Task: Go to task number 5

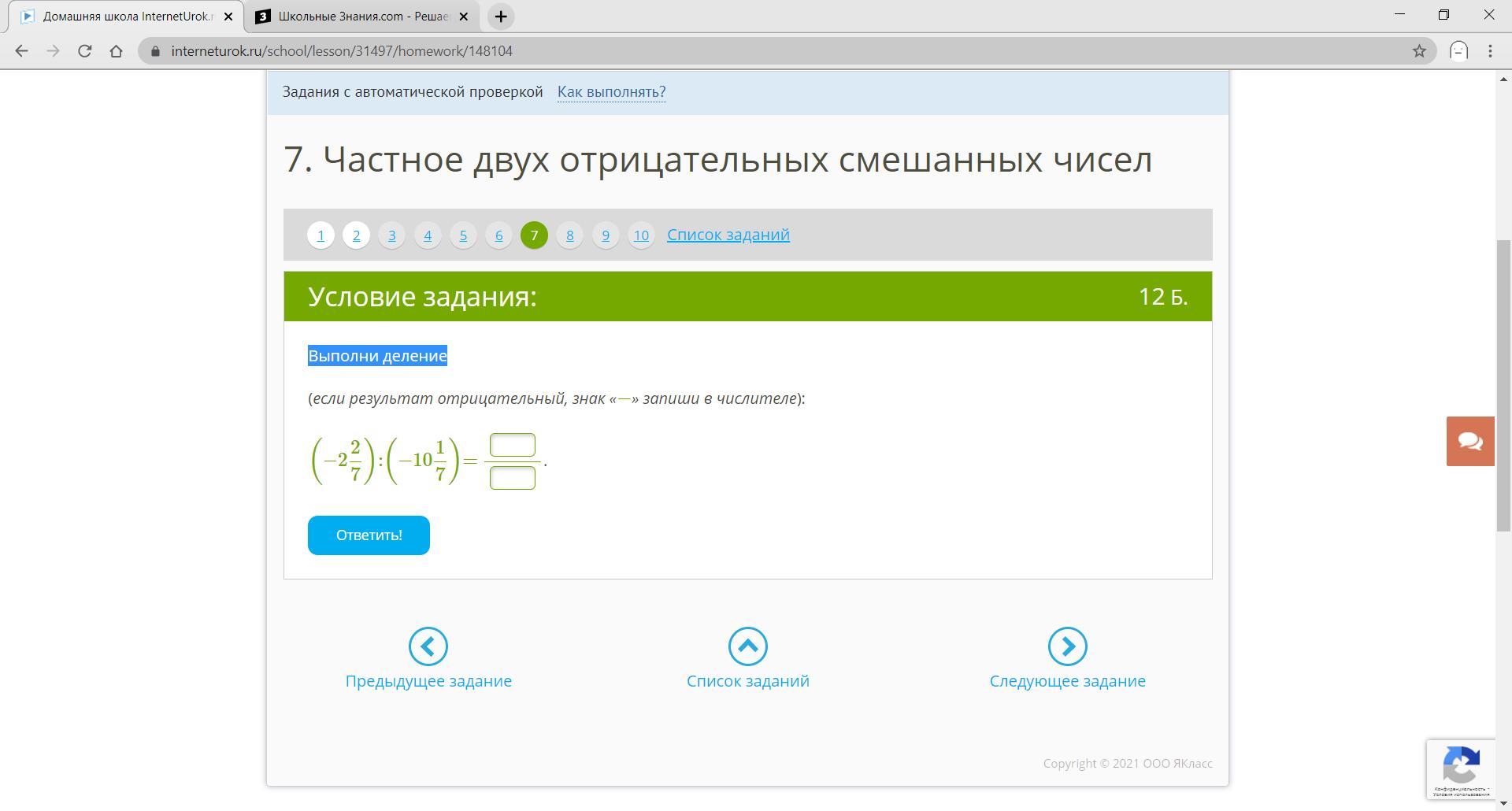Action: [x=463, y=235]
